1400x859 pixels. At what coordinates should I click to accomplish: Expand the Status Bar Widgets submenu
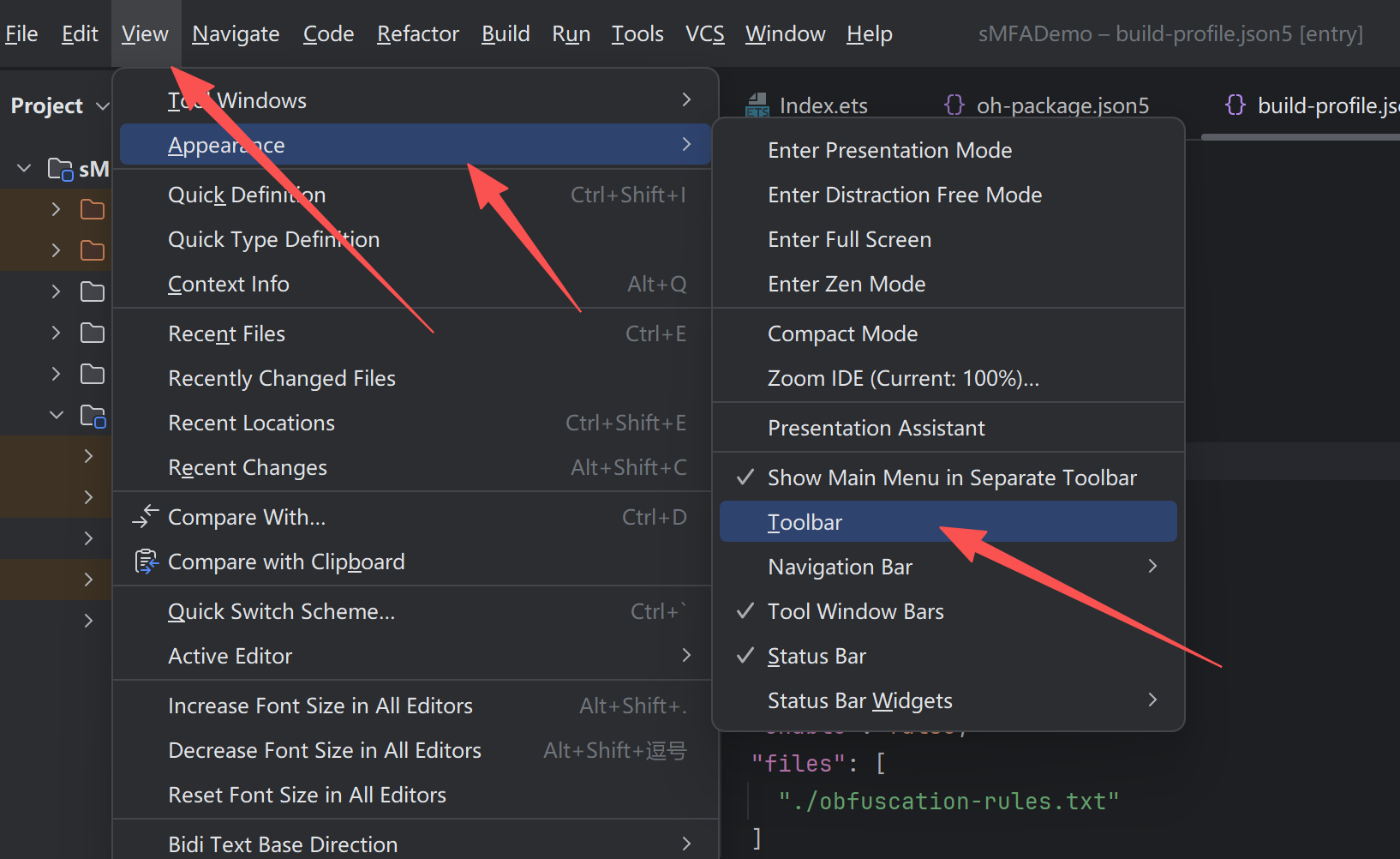point(948,700)
